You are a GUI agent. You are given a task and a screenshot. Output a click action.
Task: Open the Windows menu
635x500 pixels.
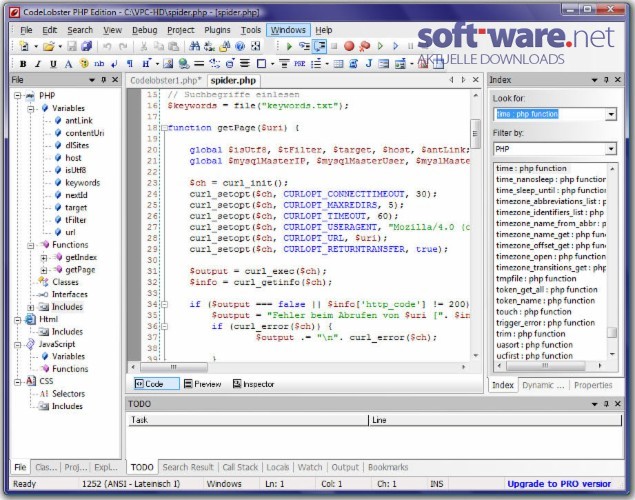click(288, 30)
